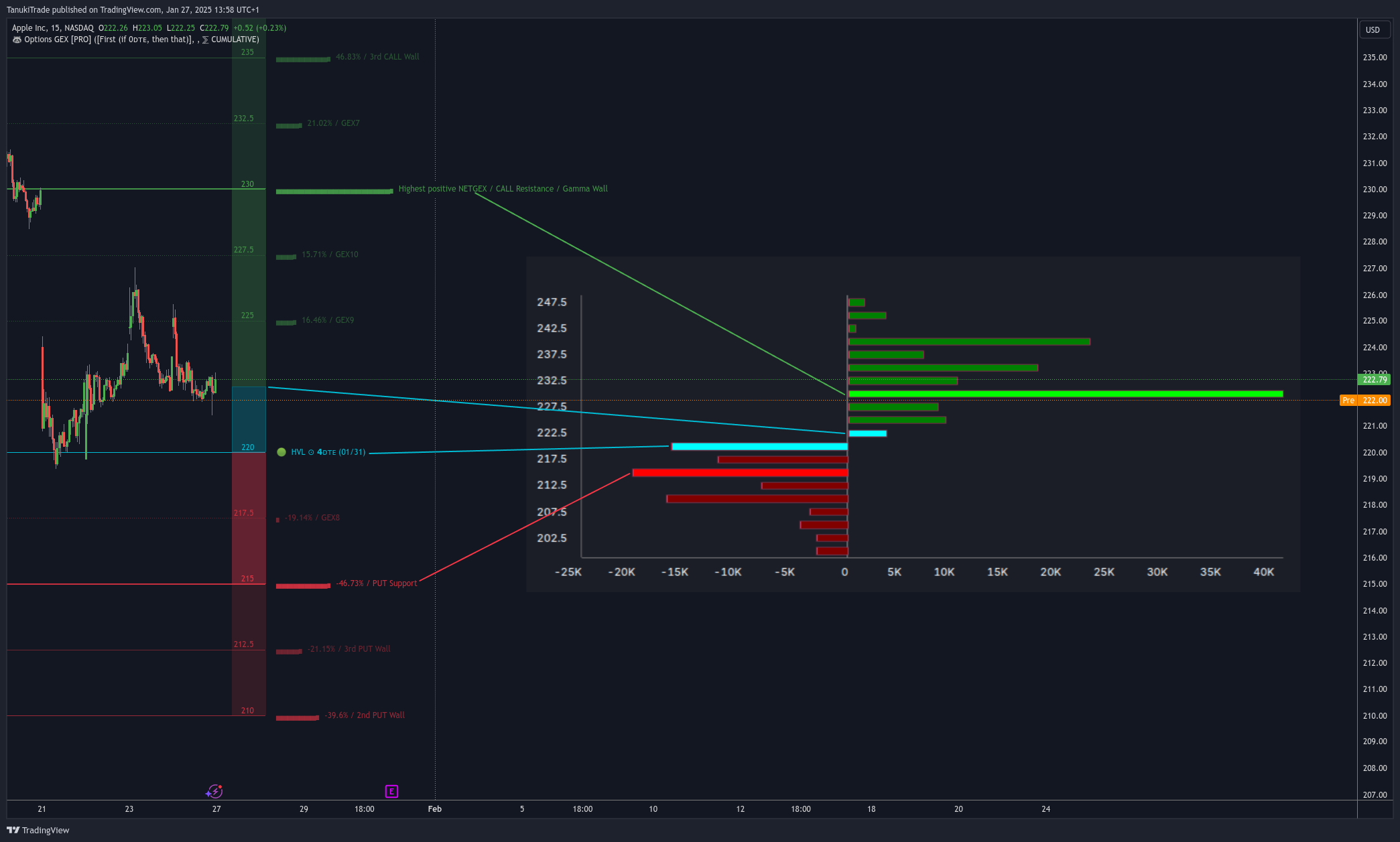Click the 212.5 strike level tag in the red zone
The width and height of the screenshot is (1400, 842).
[243, 644]
